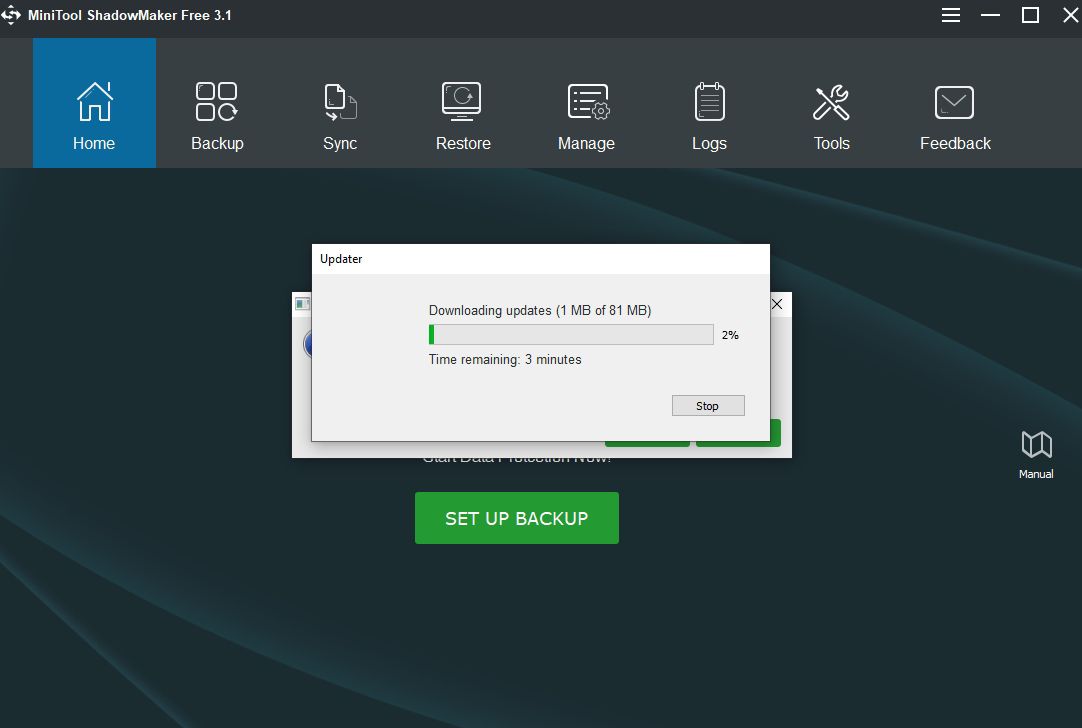Go to the Restore tab
Image resolution: width=1082 pixels, height=728 pixels.
[x=463, y=103]
